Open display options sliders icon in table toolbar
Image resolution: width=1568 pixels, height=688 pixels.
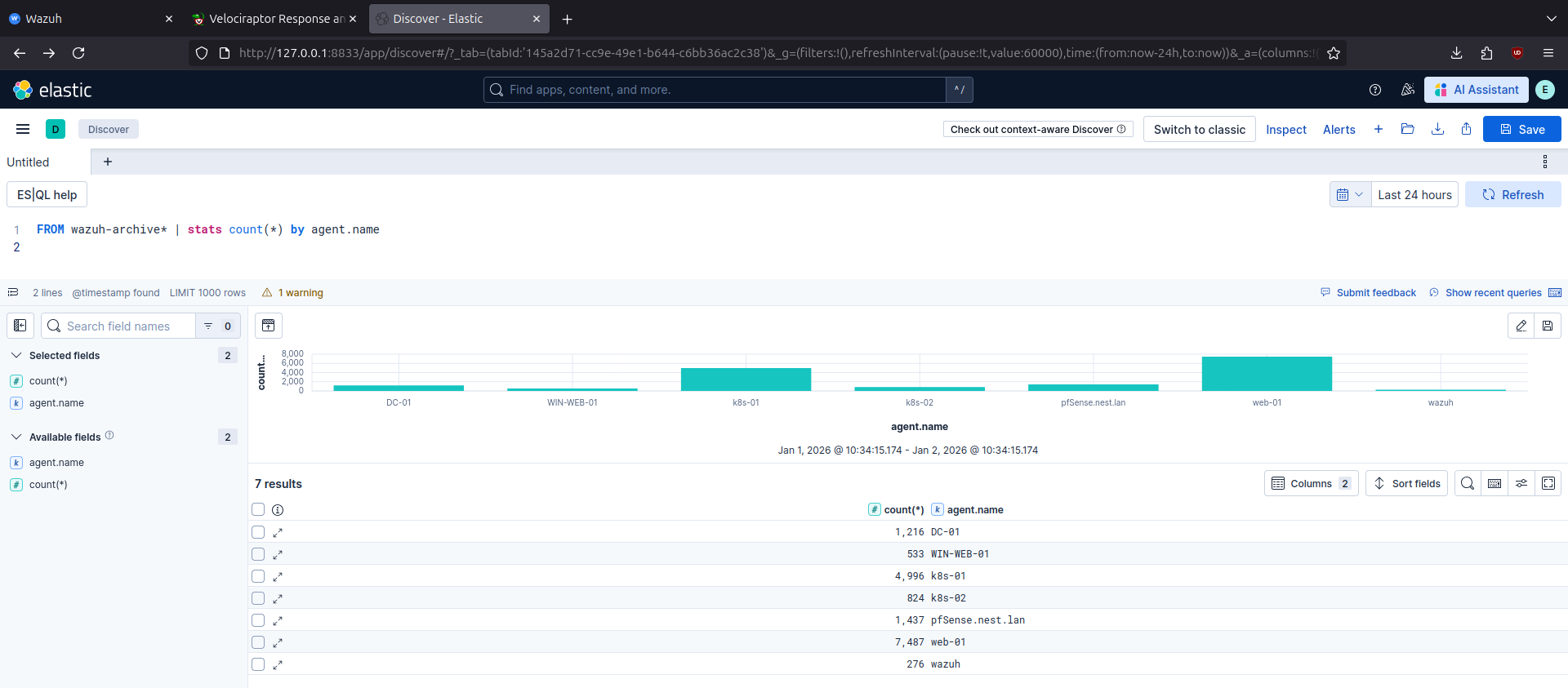point(1521,483)
